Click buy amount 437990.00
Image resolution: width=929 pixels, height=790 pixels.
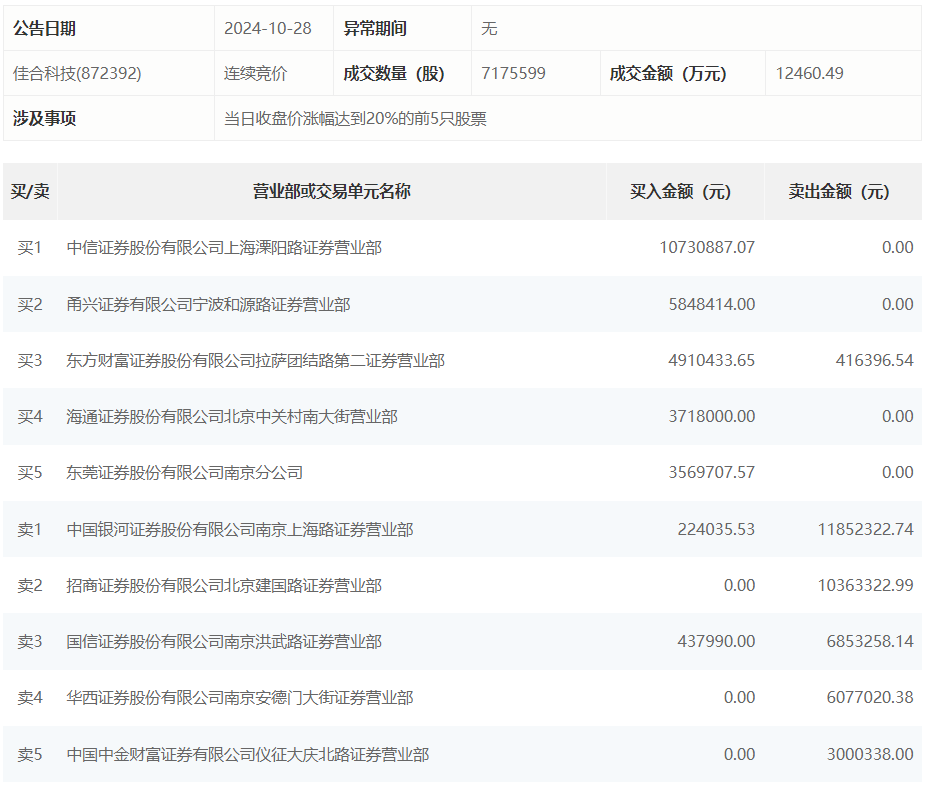[x=716, y=641]
